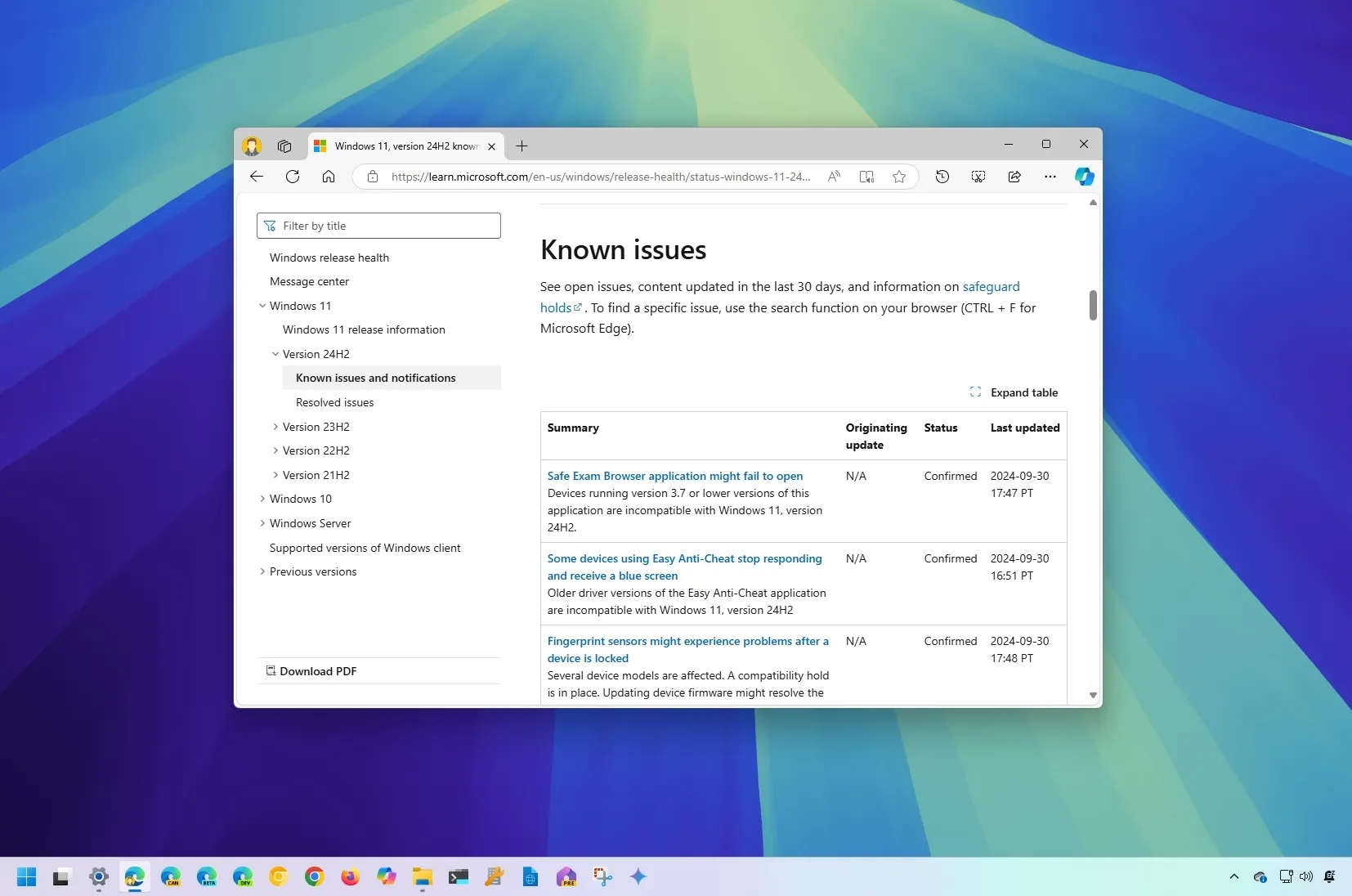Add this page to favorites
This screenshot has height=896, width=1352.
[x=899, y=177]
